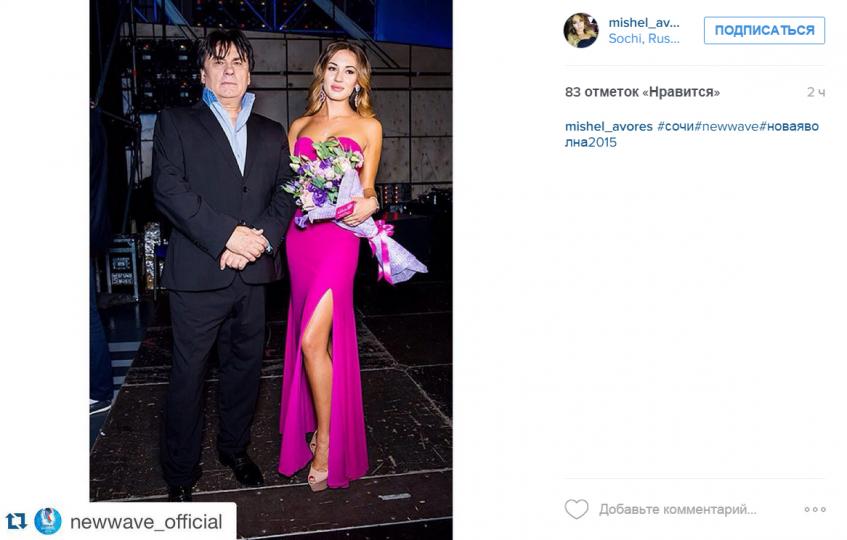The width and height of the screenshot is (847, 540).
Task: Click the 2 ч post timestamp
Action: (x=816, y=92)
